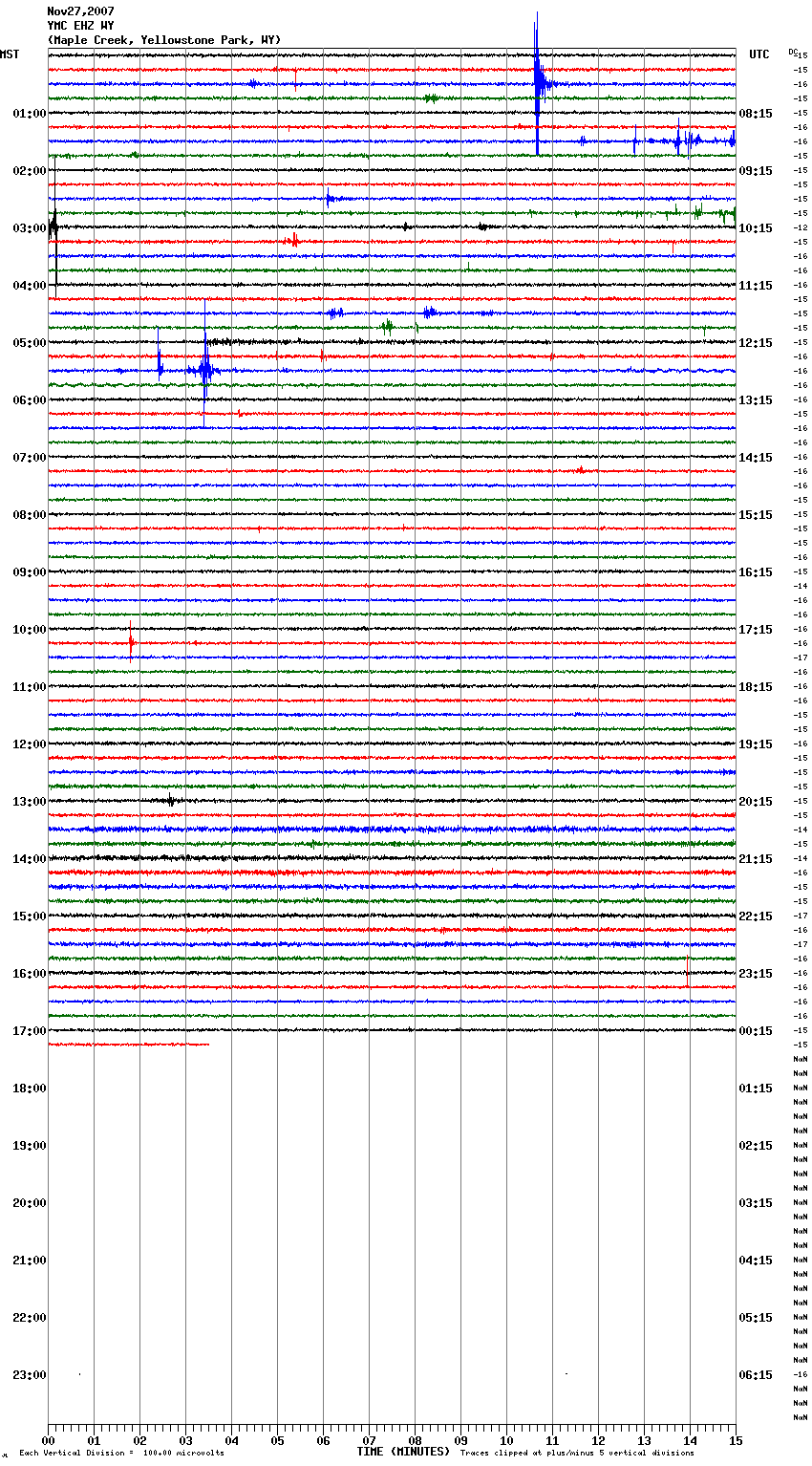Screen dimensions: 812x1466
Task: Click the DC column header at top right
Action: point(792,52)
